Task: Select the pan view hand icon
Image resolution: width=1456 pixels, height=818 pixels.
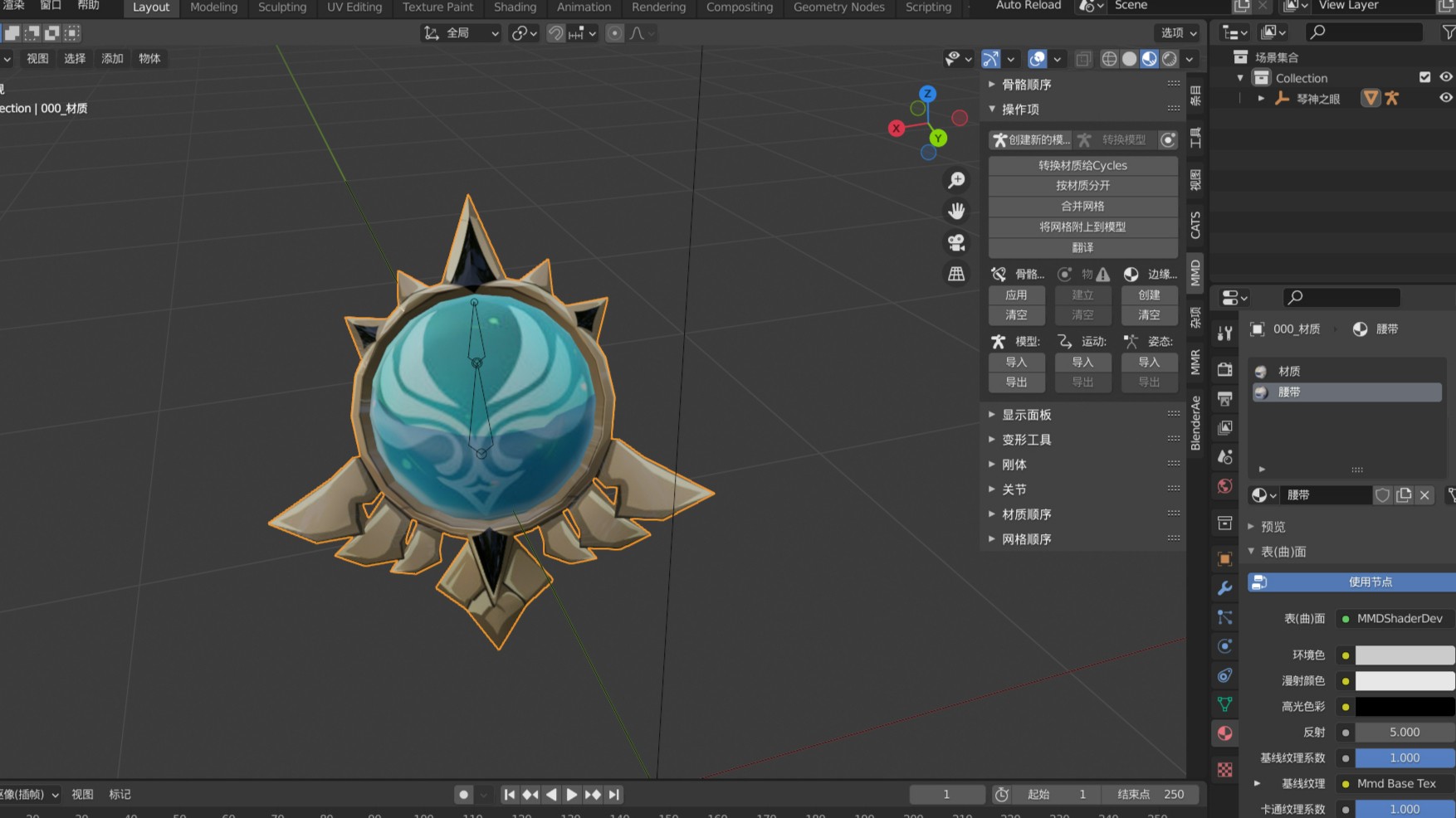Action: 956,211
